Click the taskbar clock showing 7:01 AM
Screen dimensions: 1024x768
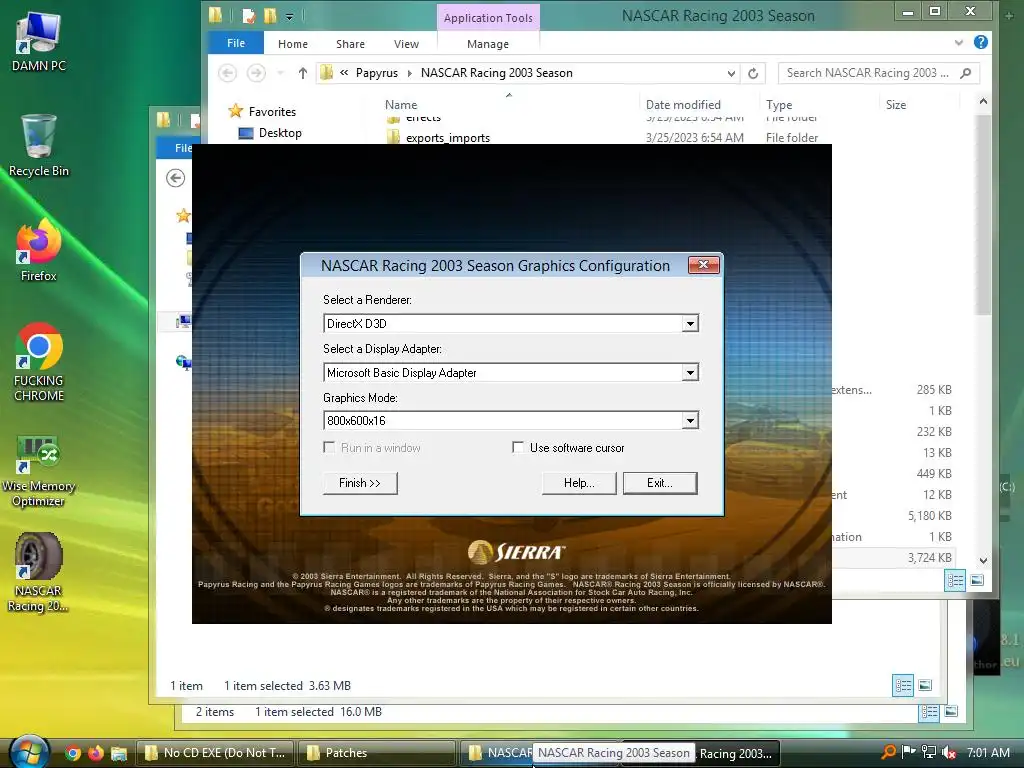pos(988,752)
